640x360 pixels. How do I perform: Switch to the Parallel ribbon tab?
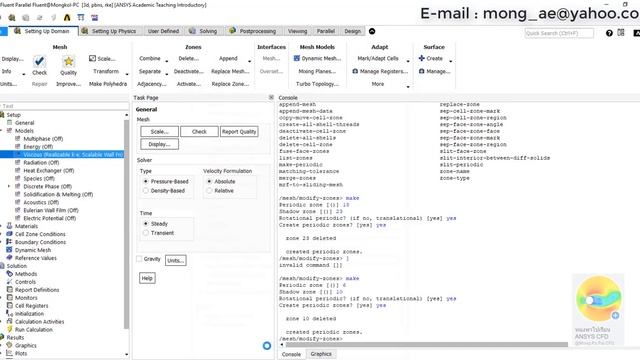click(x=326, y=31)
